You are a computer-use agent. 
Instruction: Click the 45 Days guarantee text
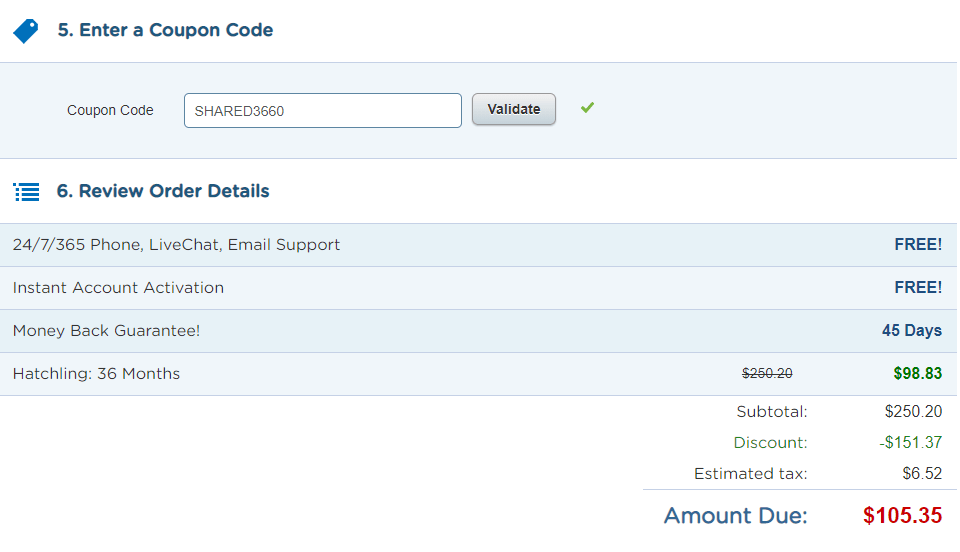click(x=911, y=331)
